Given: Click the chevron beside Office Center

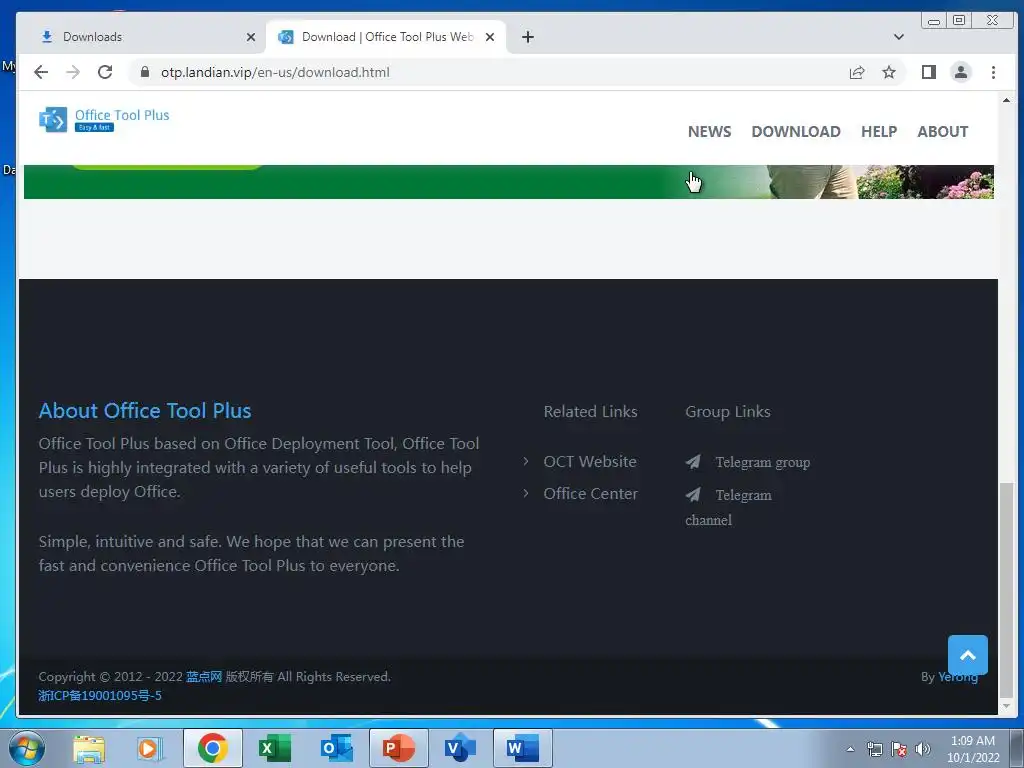Looking at the screenshot, I should pos(526,494).
